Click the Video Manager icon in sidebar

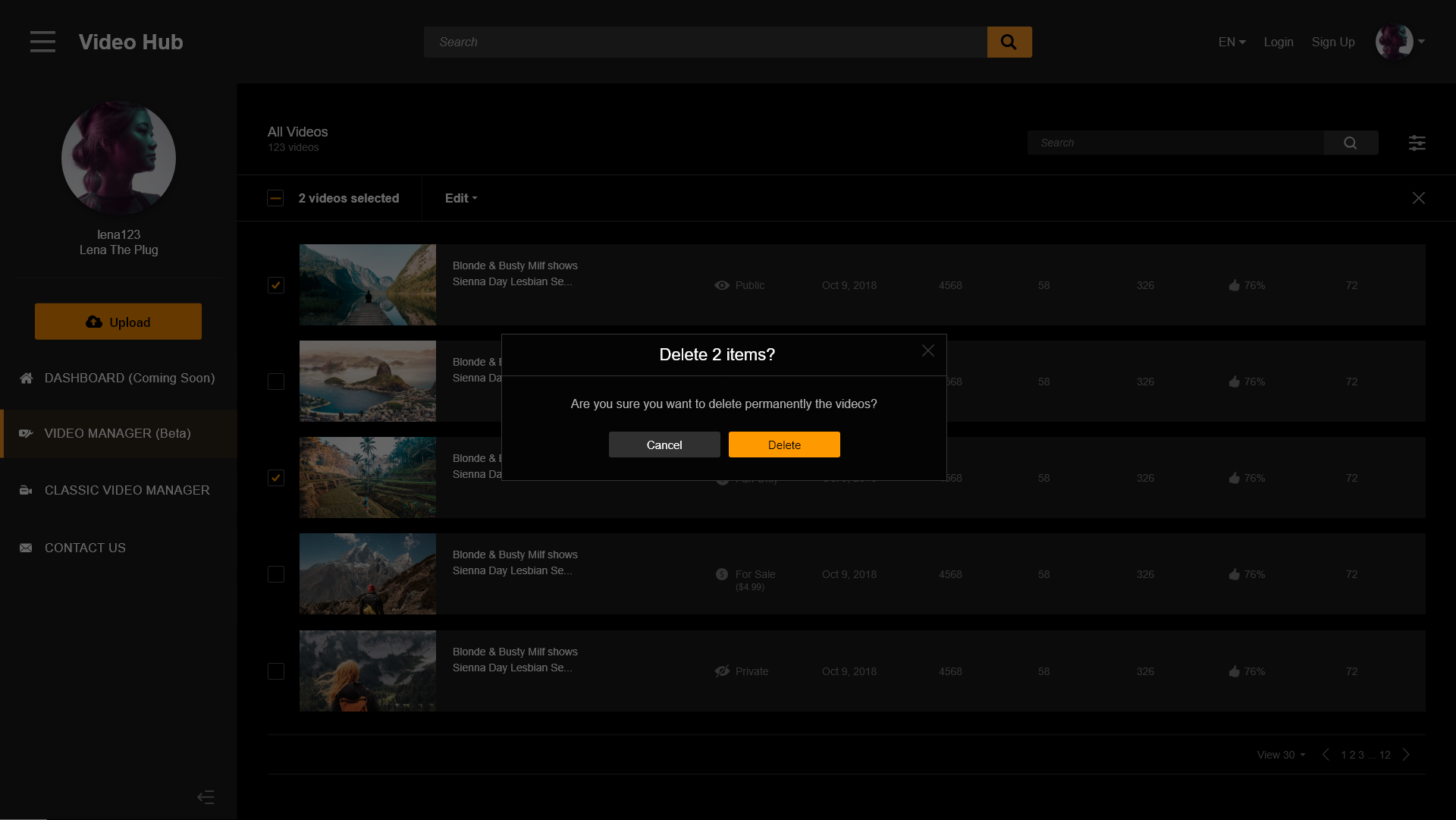[x=26, y=433]
